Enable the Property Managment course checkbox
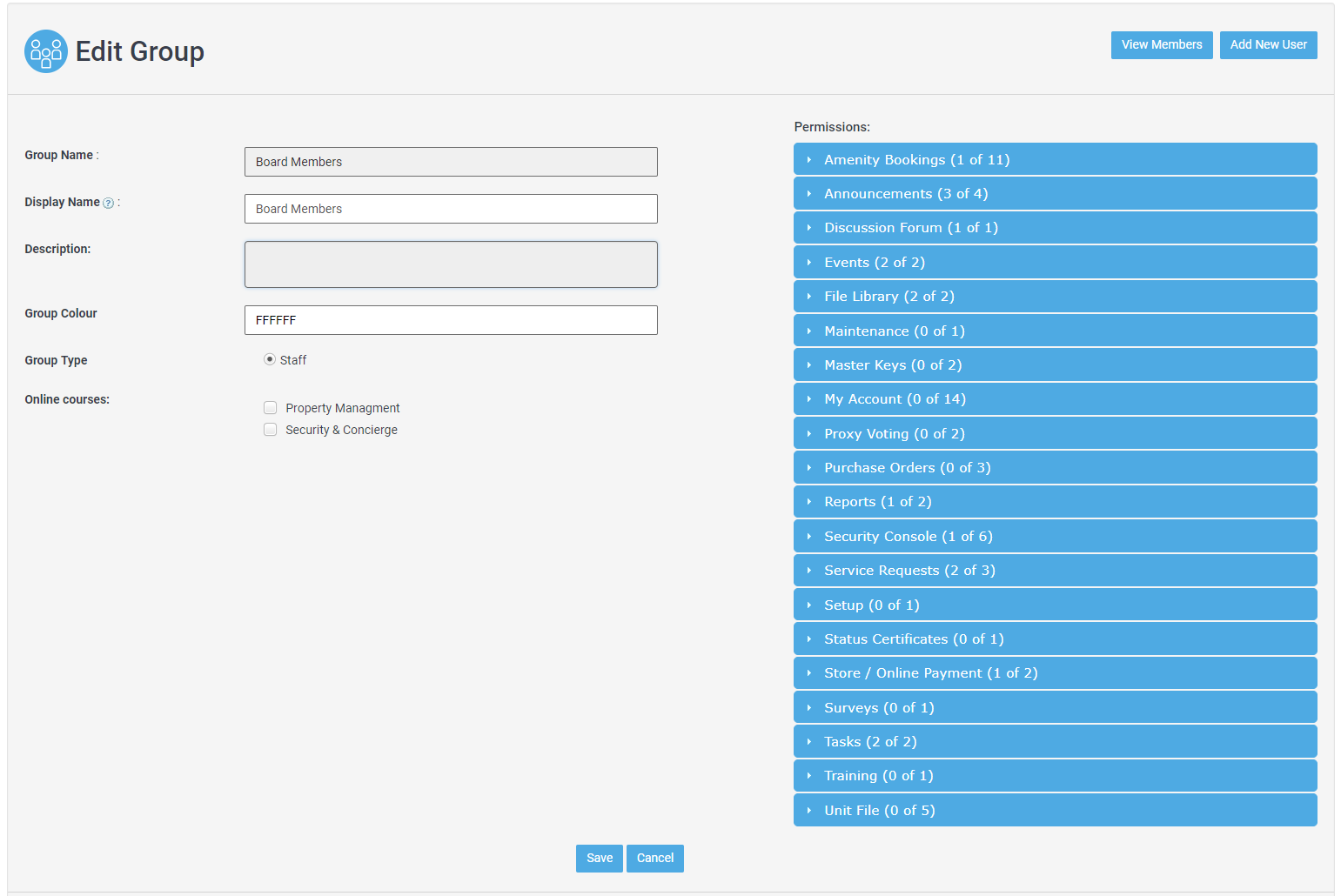This screenshot has height=896, width=1341. click(x=271, y=408)
